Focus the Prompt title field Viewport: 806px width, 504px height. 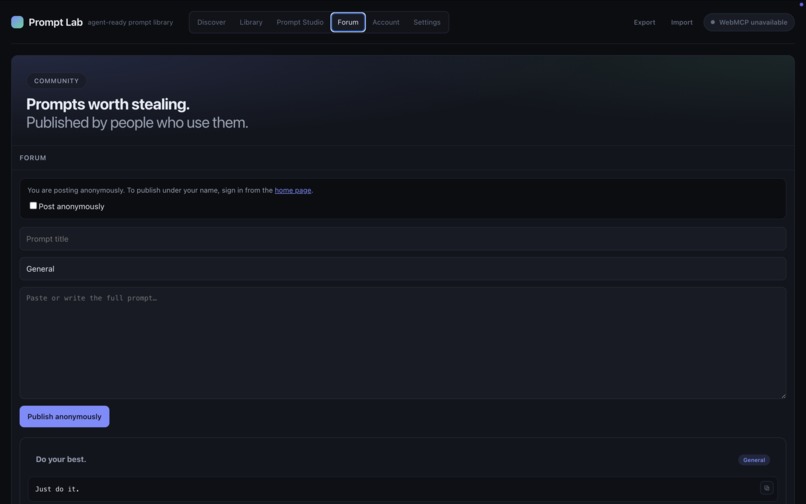pyautogui.click(x=403, y=239)
